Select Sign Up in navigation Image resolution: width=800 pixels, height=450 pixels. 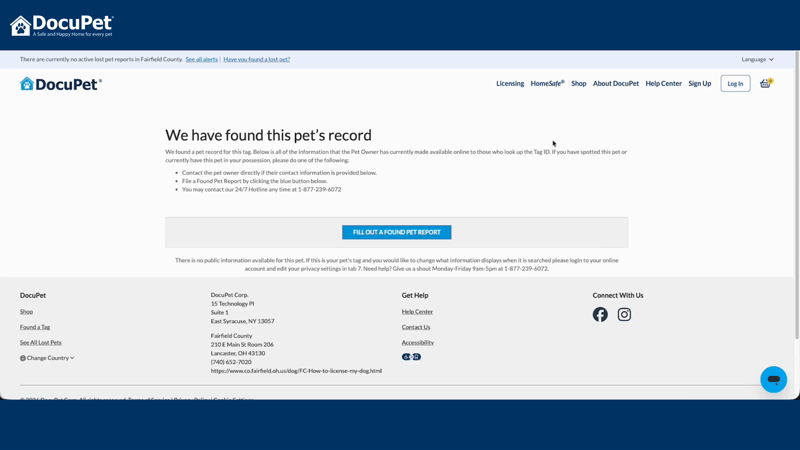699,84
